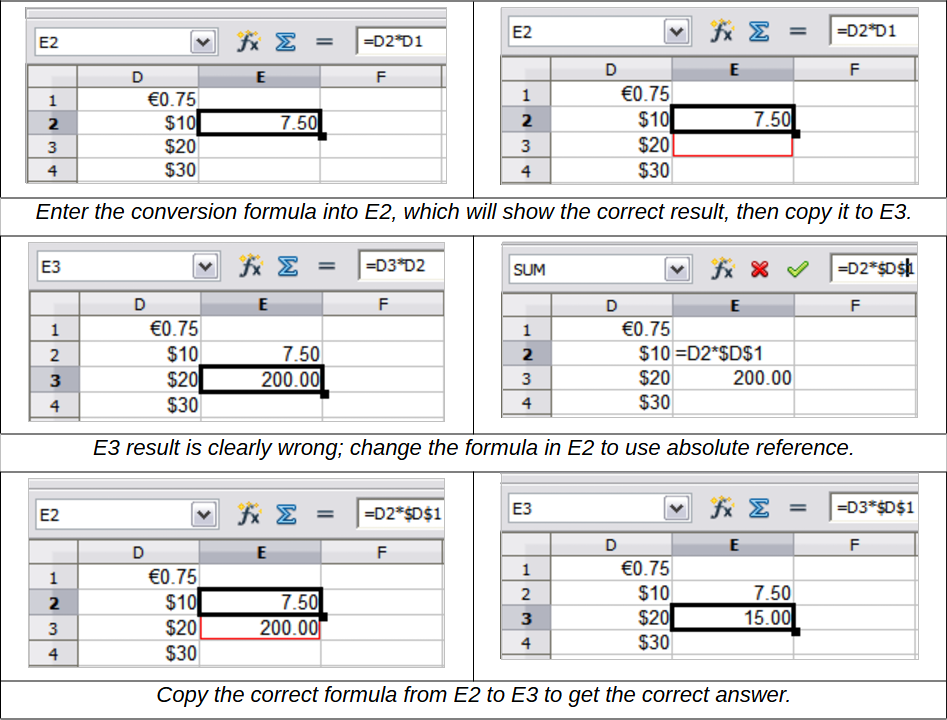Open Name Box dropdown beside =D3*$D$1 formula
Viewport: 947px width, 720px height.
677,508
